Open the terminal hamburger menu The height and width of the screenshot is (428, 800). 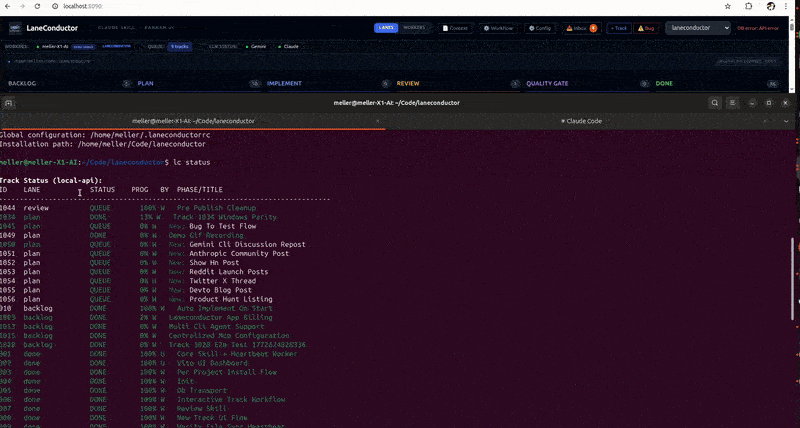[x=732, y=102]
